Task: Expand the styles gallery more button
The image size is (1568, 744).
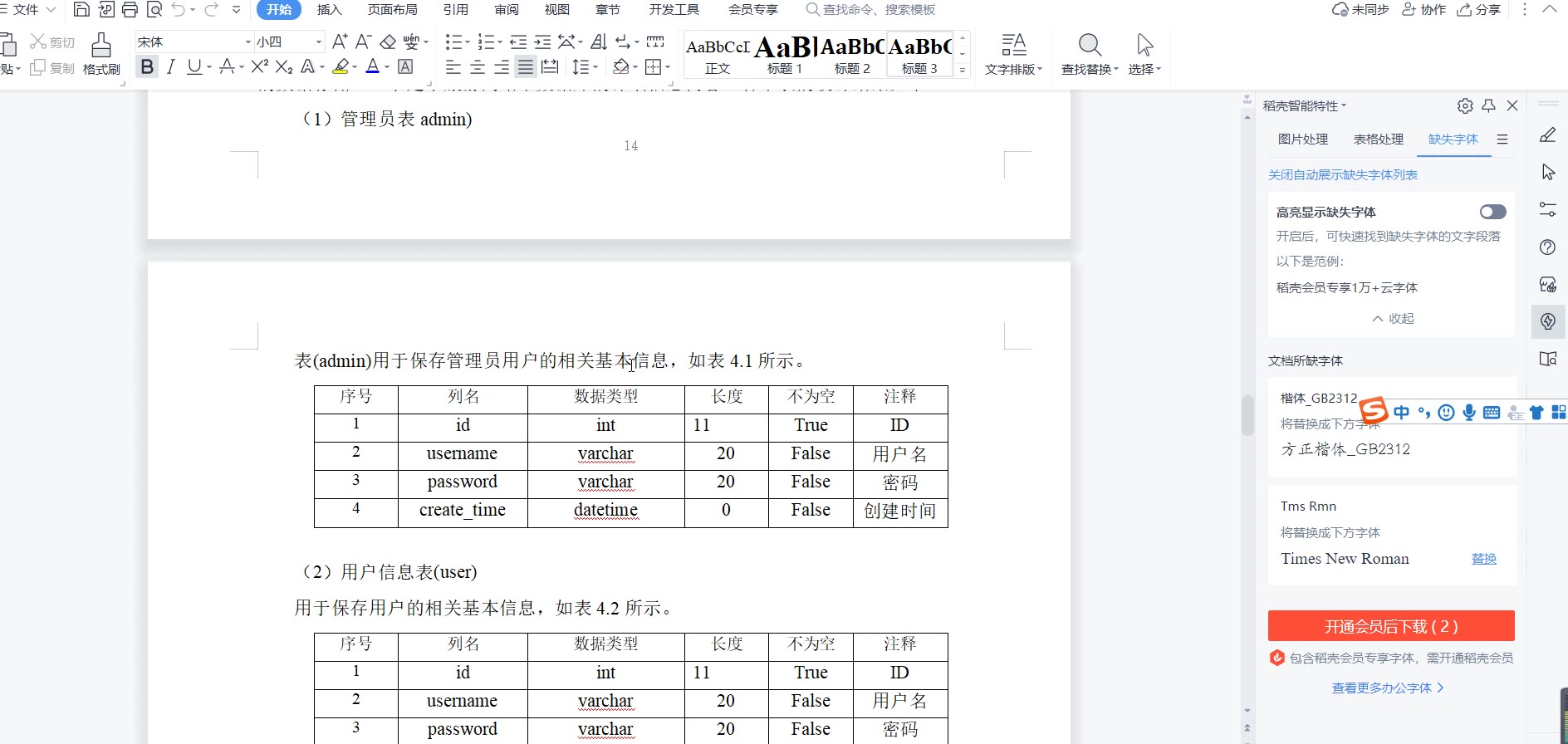Action: click(x=963, y=71)
